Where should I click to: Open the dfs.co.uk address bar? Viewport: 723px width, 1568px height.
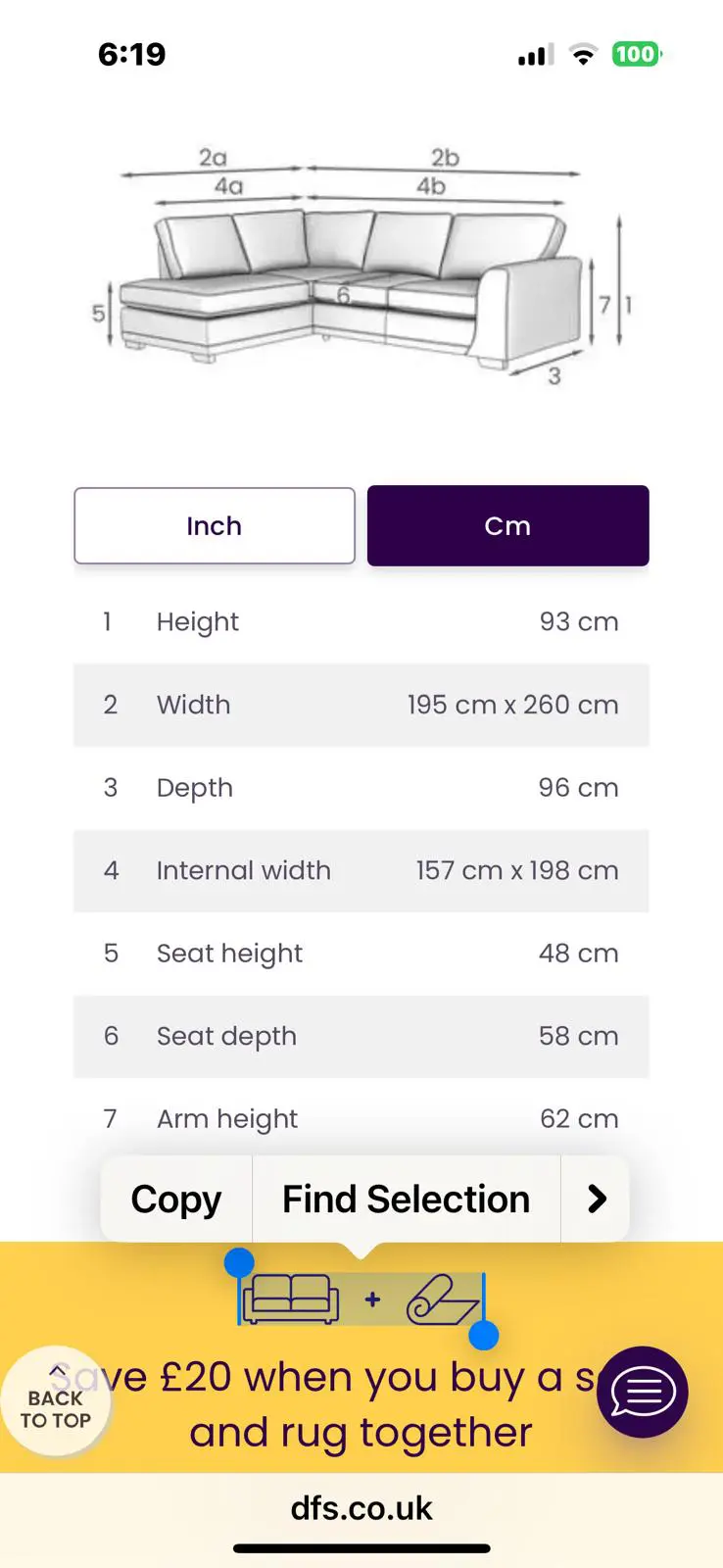(x=361, y=1508)
